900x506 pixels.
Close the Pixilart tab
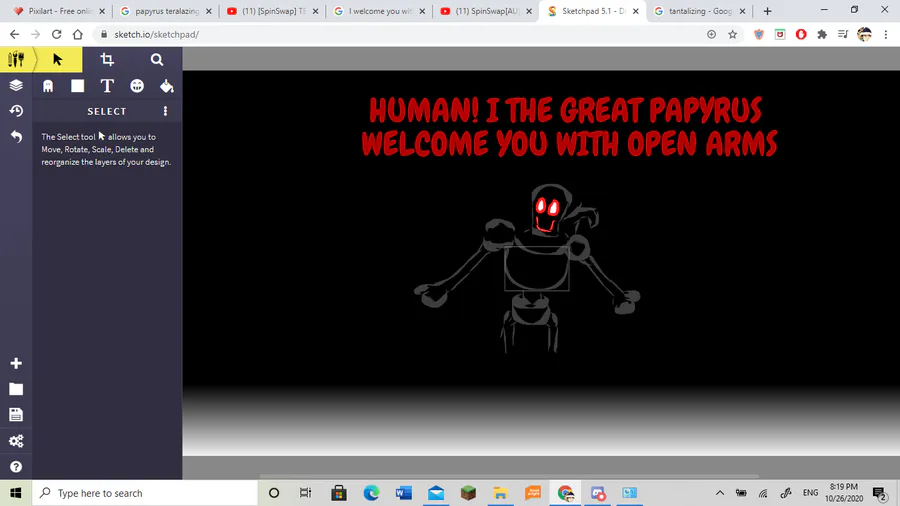[102, 11]
